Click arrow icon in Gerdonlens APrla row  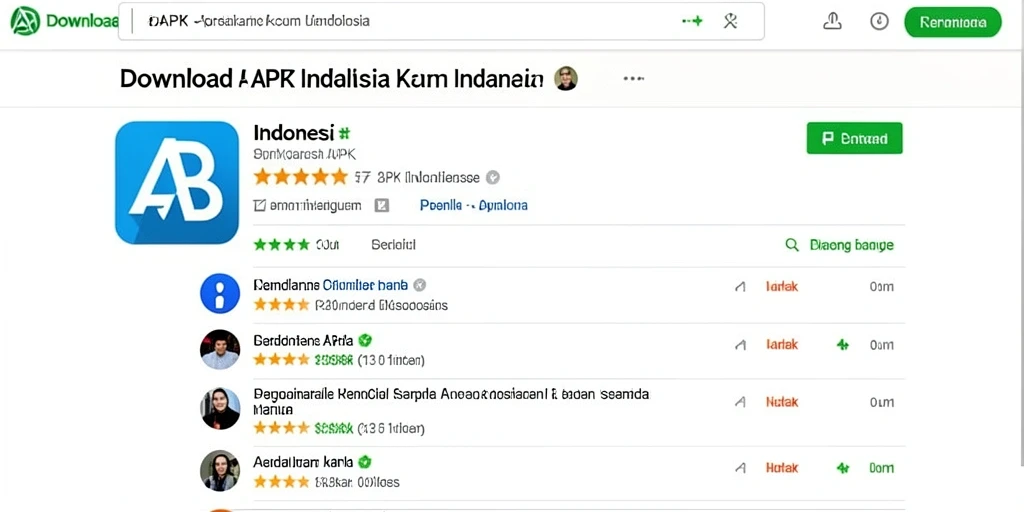740,344
